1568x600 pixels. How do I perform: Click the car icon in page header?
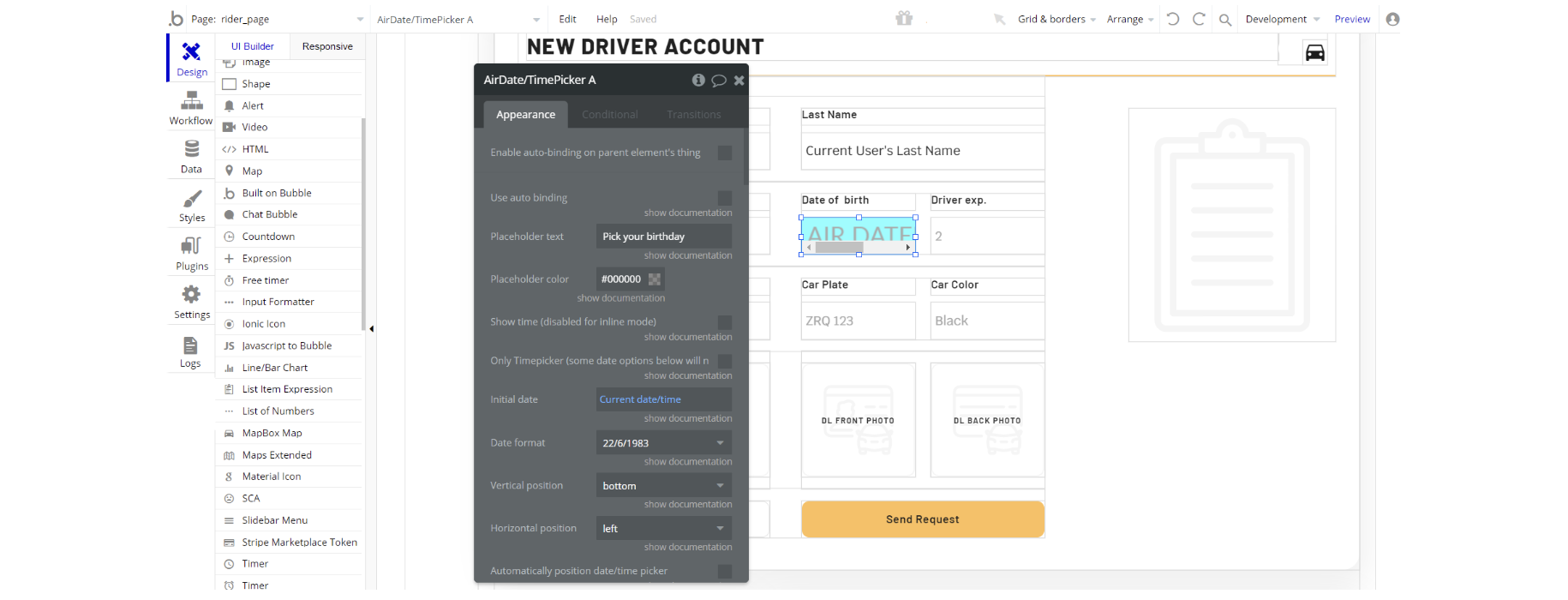pos(1314,53)
